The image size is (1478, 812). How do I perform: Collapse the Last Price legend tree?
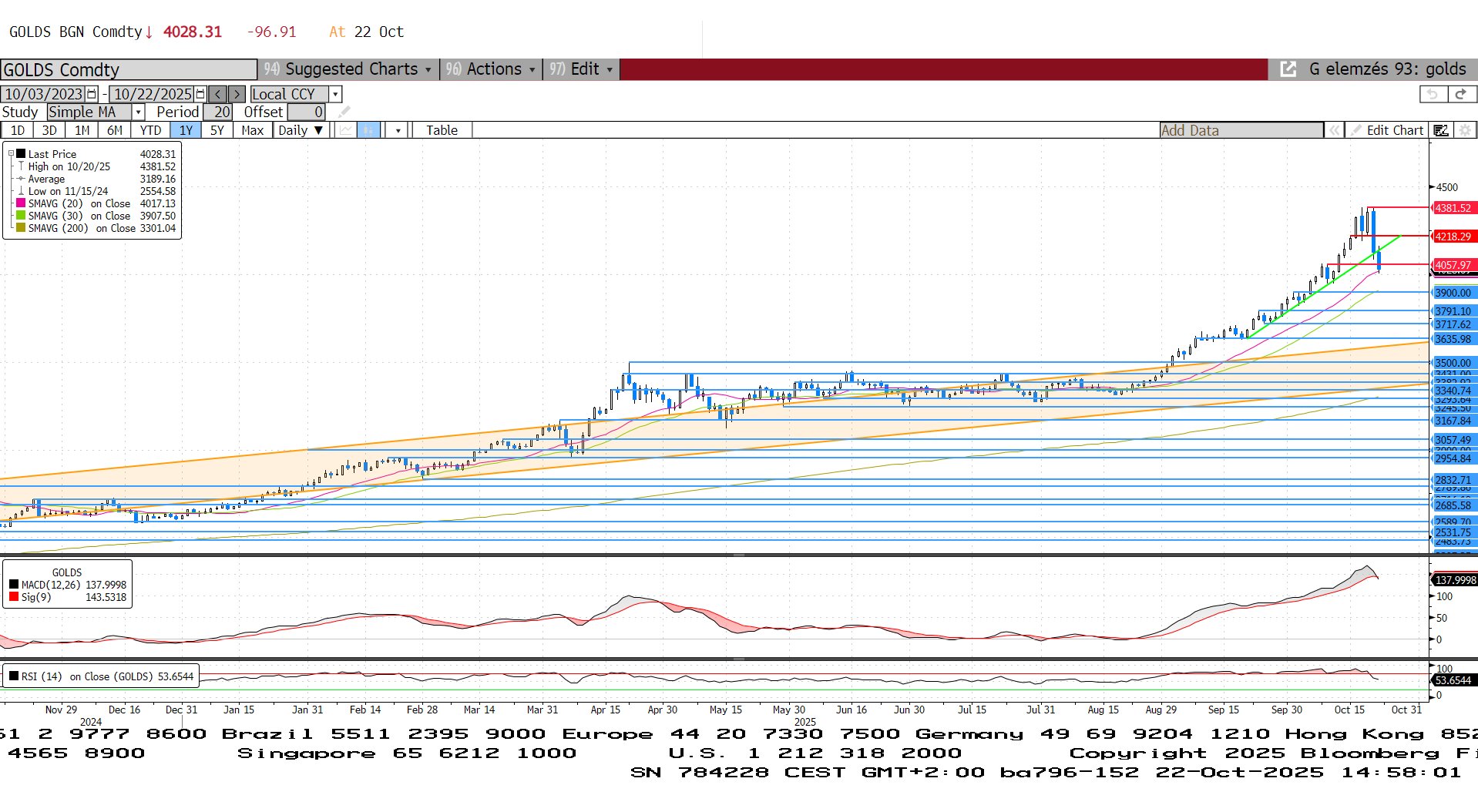click(11, 154)
